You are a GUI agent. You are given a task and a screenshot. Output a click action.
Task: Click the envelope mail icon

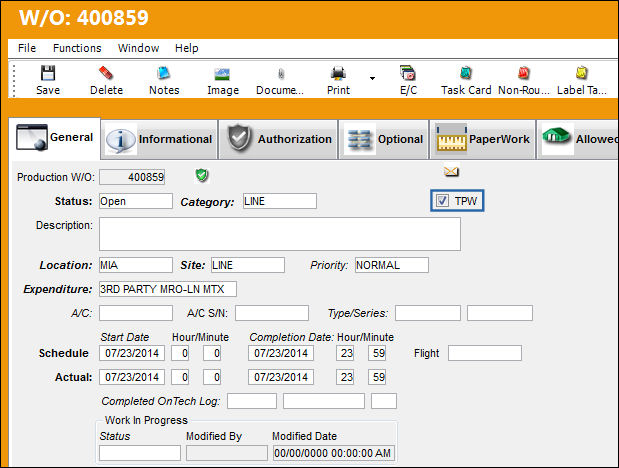click(x=451, y=171)
